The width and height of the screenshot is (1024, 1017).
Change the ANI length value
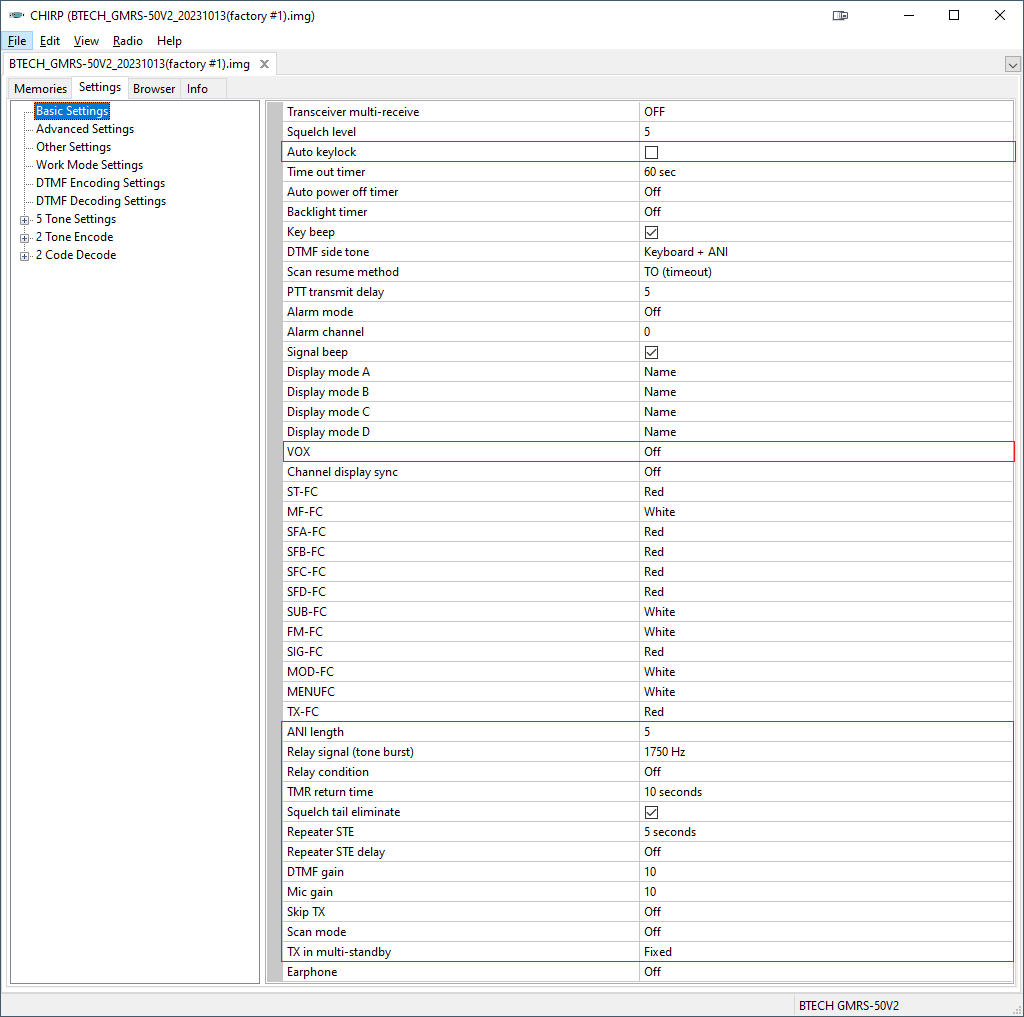825,732
